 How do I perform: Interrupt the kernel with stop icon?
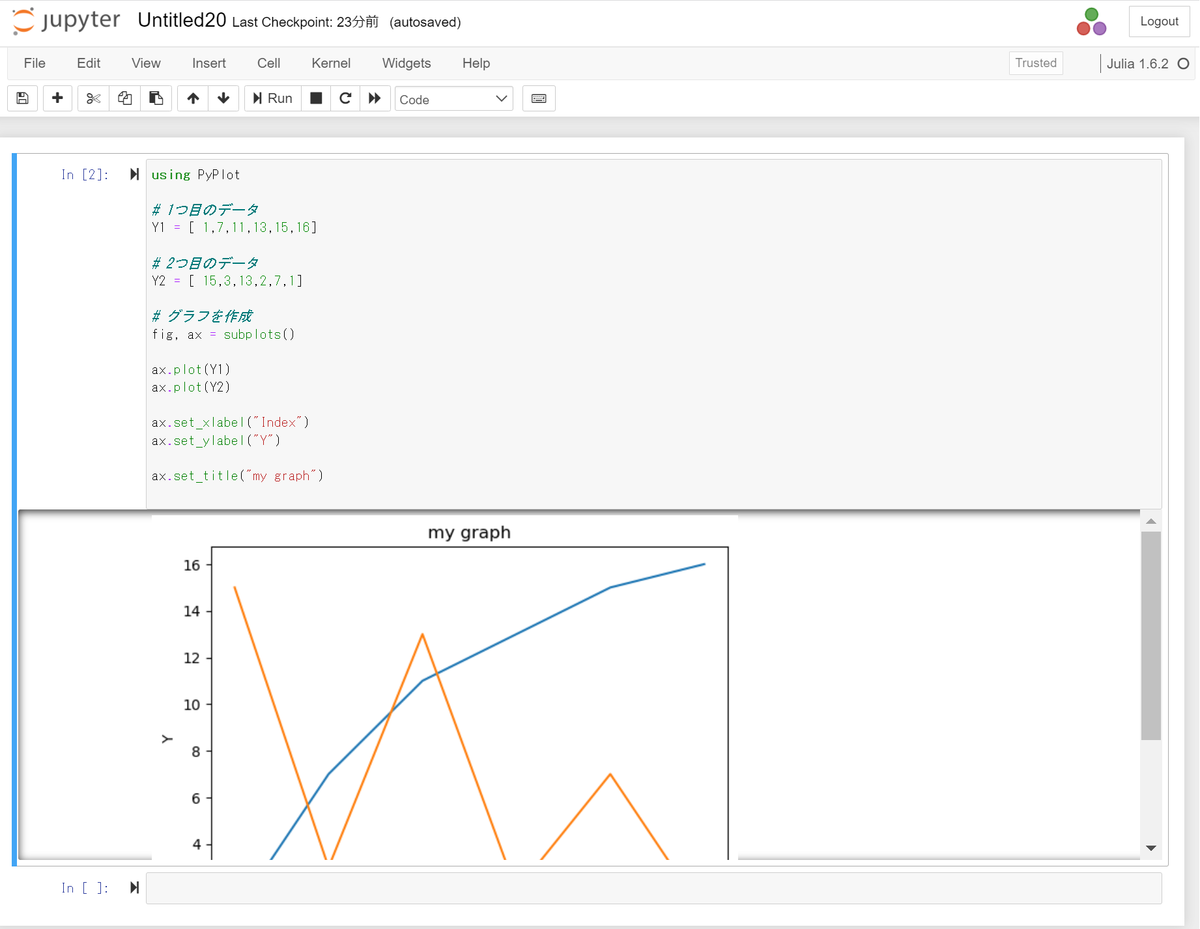coord(316,98)
